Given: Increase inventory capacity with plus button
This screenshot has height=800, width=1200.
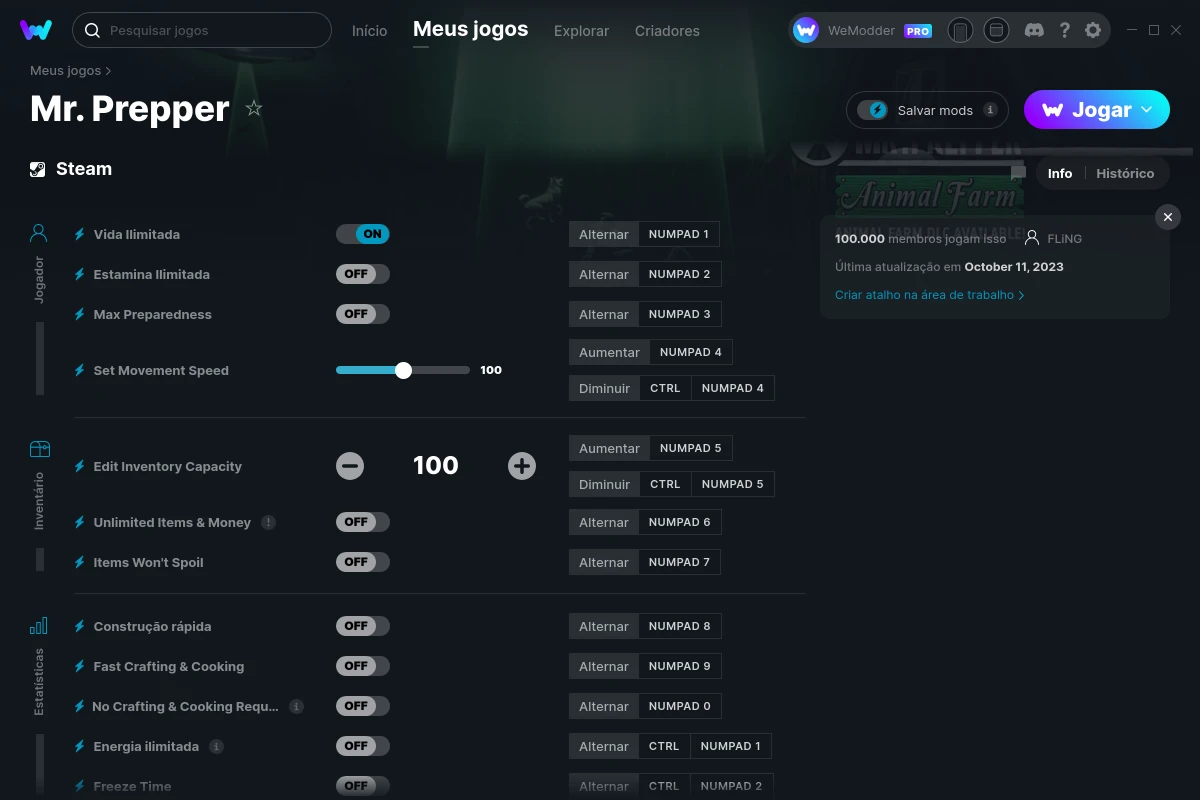Looking at the screenshot, I should [522, 466].
